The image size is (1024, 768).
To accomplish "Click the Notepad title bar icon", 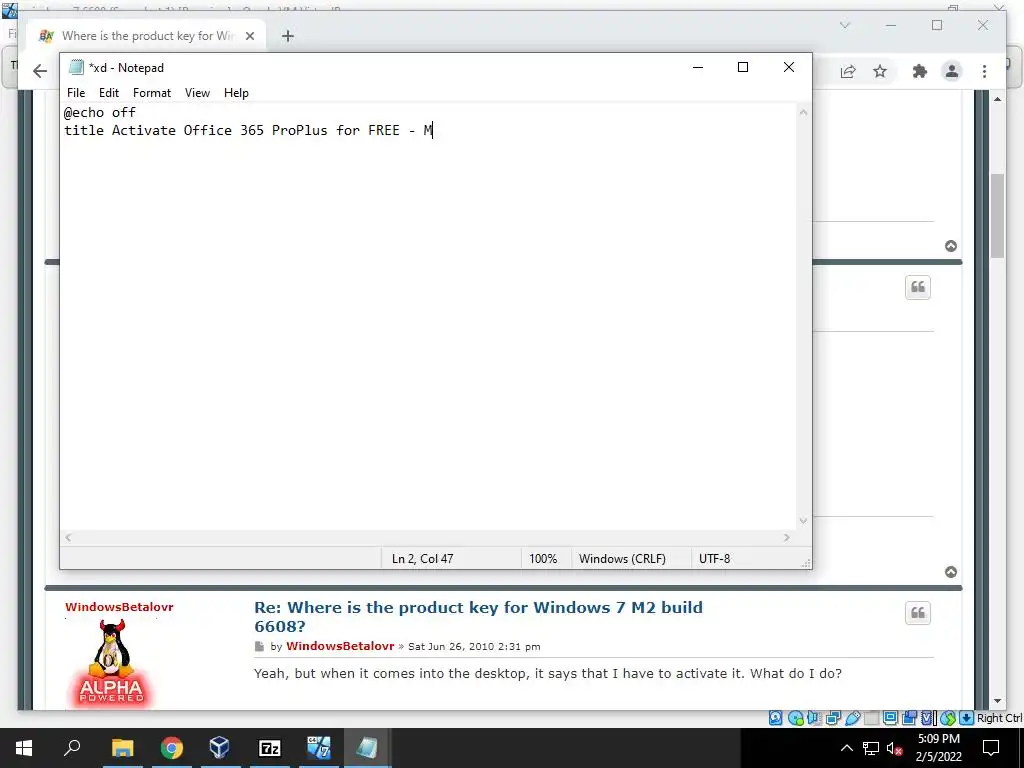I will (x=76, y=67).
